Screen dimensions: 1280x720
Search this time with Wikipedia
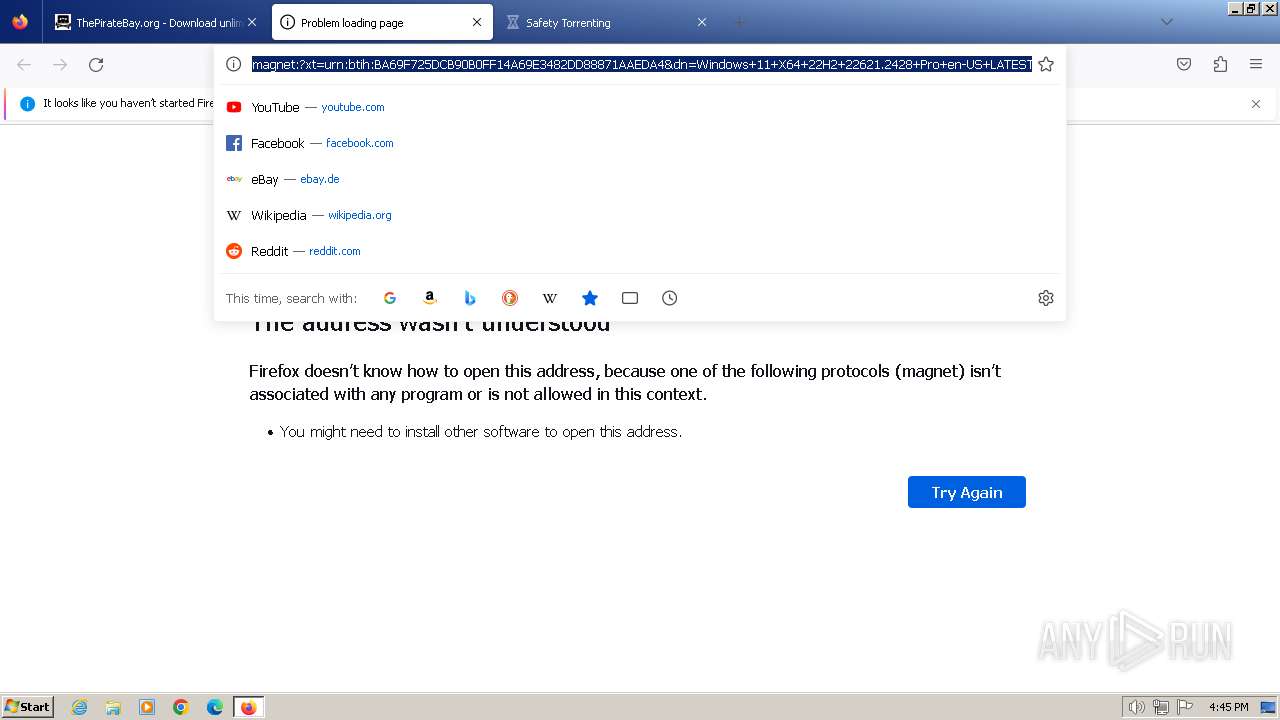click(x=550, y=298)
